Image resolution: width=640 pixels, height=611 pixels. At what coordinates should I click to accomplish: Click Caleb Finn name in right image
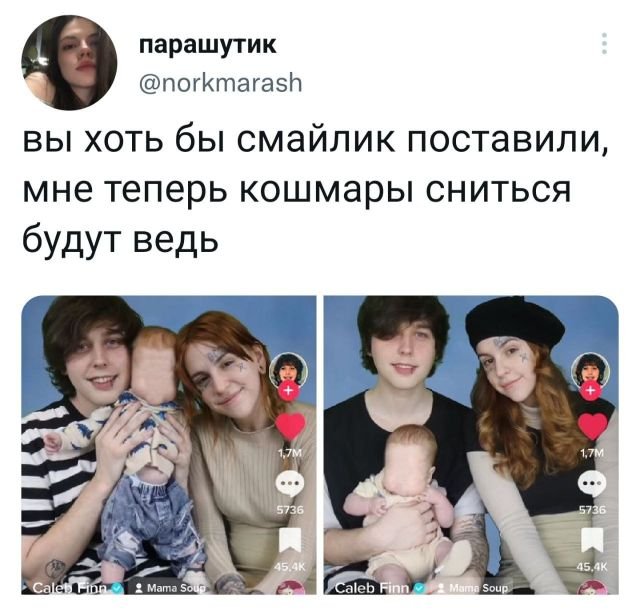[372, 588]
